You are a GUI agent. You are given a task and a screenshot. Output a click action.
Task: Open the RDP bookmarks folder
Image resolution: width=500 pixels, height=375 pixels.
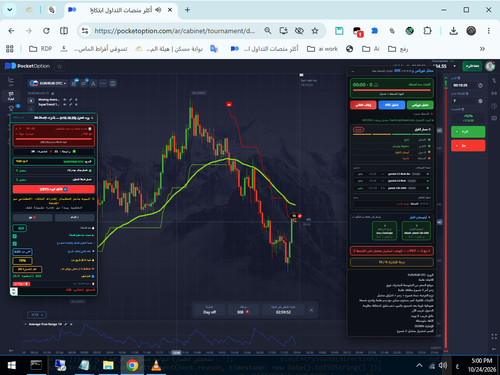click(x=40, y=49)
